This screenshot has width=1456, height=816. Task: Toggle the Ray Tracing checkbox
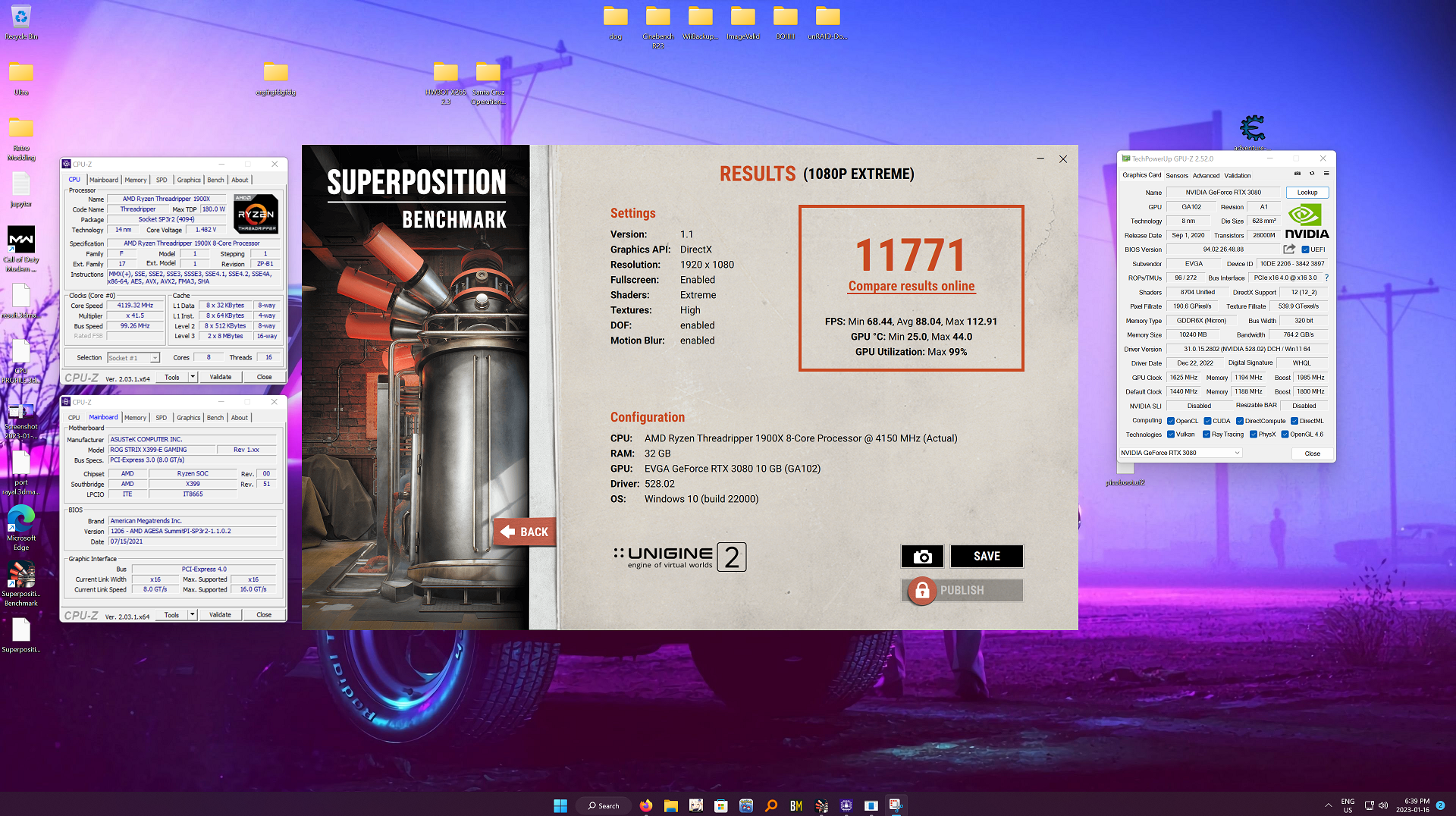tap(1207, 435)
